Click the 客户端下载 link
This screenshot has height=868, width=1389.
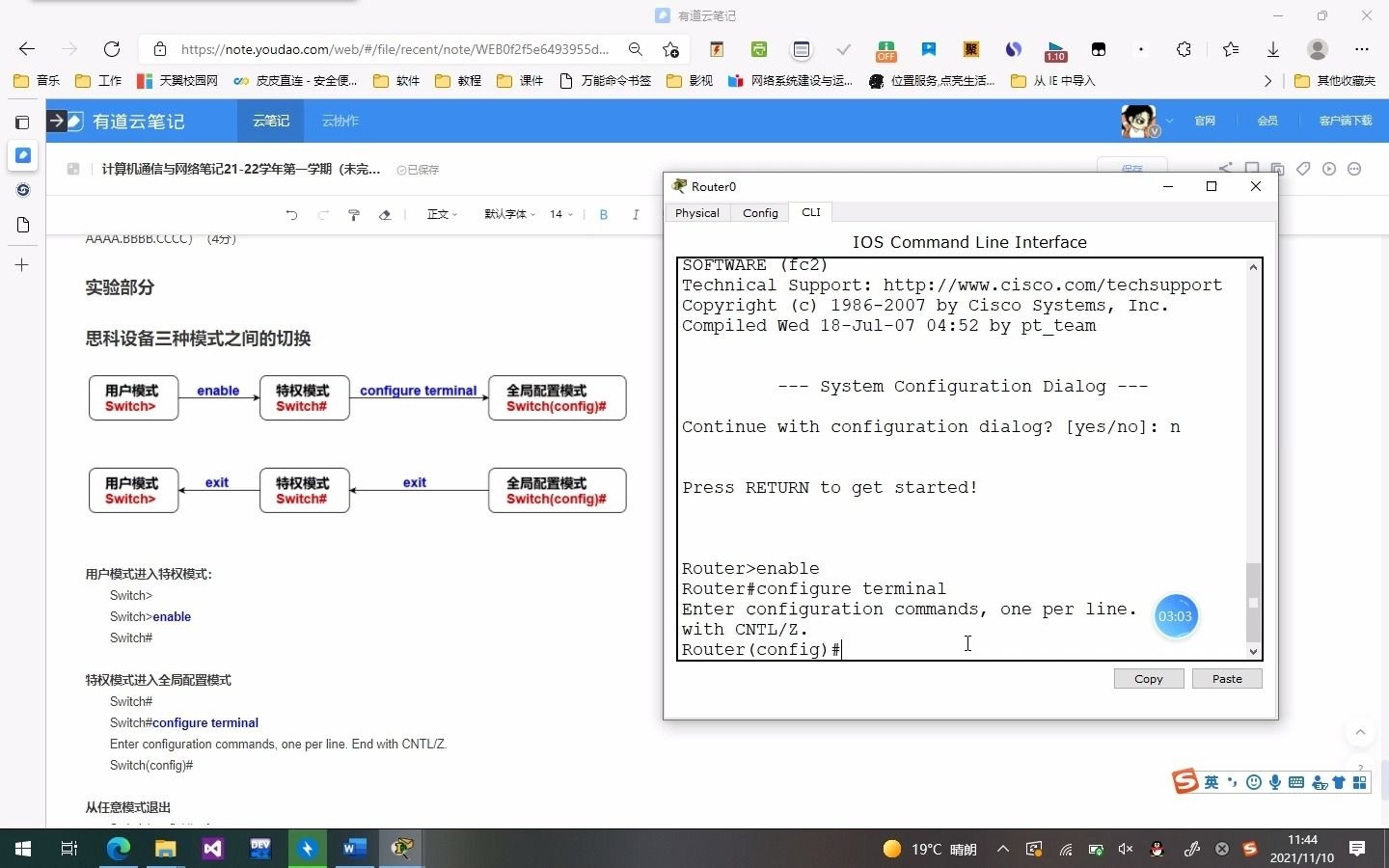click(1346, 121)
